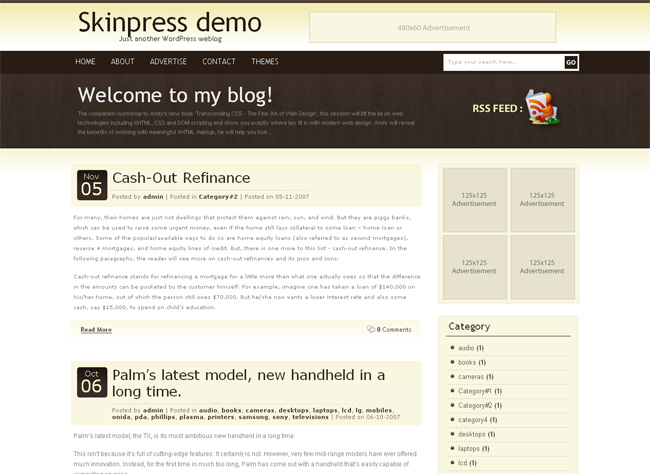The width and height of the screenshot is (650, 474).
Task: Click the bottom-right 125x125 Advertisement
Action: 542,267
